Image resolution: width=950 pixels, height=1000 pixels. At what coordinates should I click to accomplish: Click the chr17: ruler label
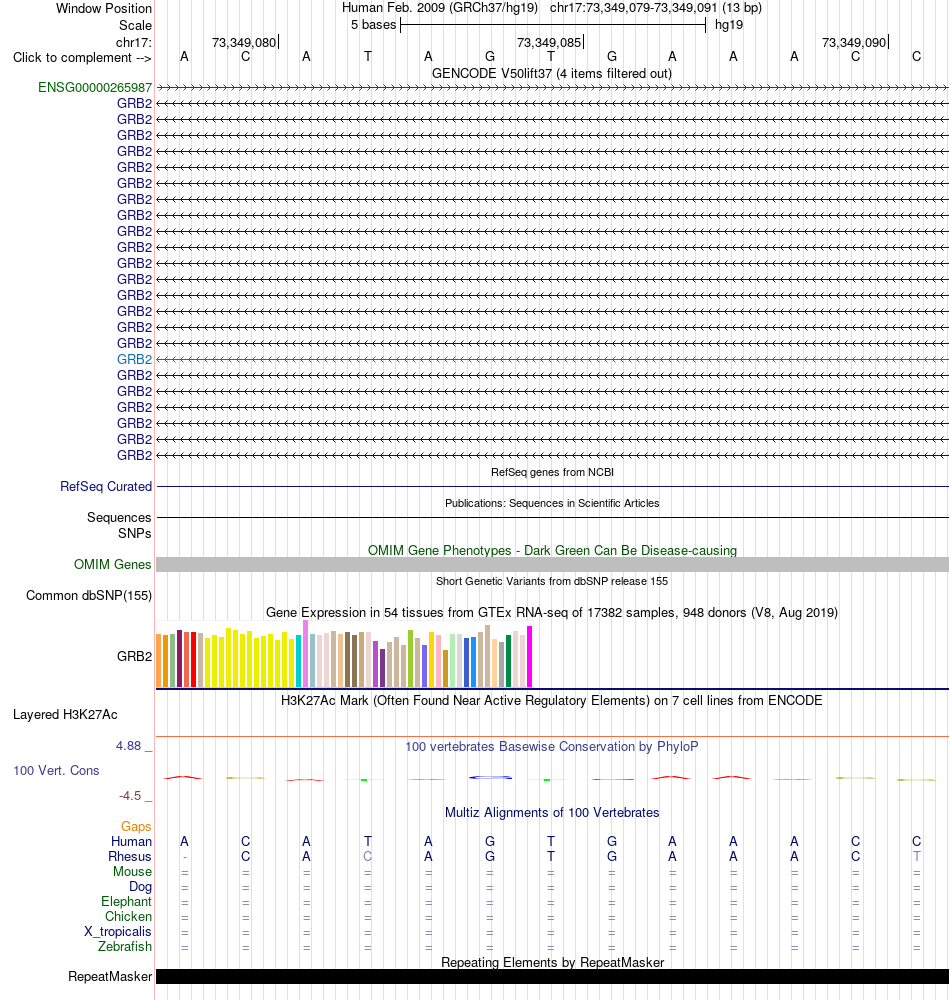pos(134,43)
